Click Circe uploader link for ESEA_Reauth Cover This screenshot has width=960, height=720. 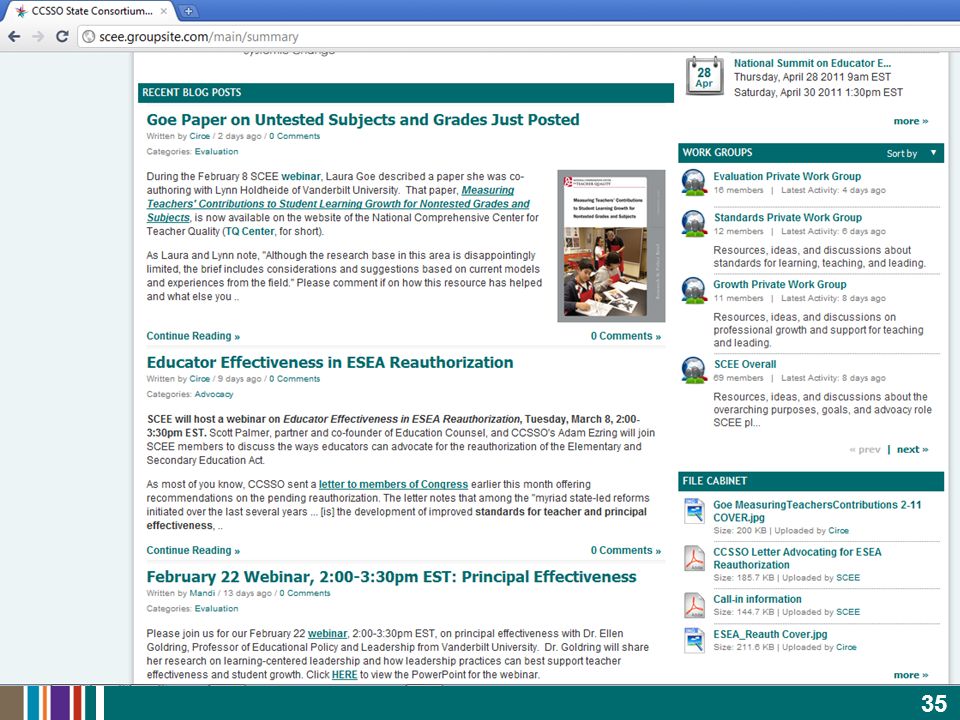(x=846, y=647)
